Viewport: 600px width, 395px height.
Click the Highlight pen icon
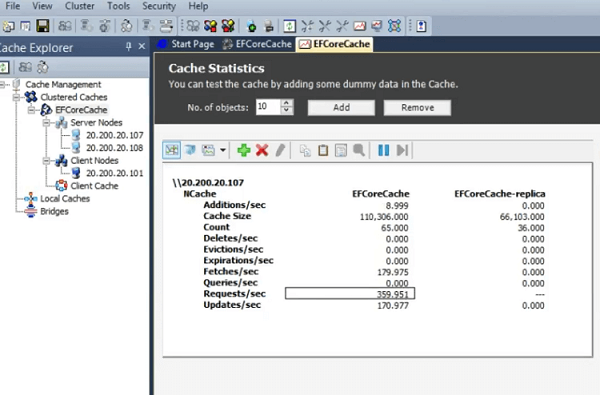tap(280, 150)
